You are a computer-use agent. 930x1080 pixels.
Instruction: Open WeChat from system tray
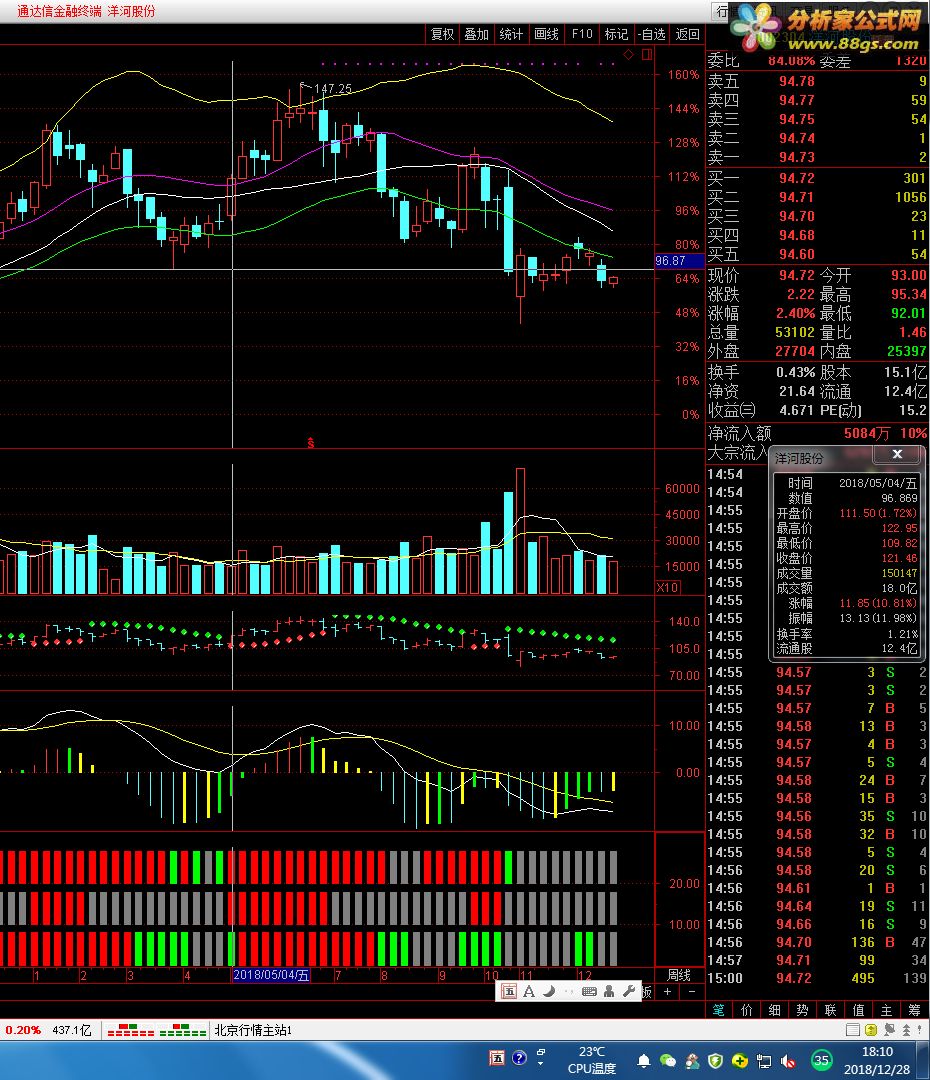coord(668,1061)
